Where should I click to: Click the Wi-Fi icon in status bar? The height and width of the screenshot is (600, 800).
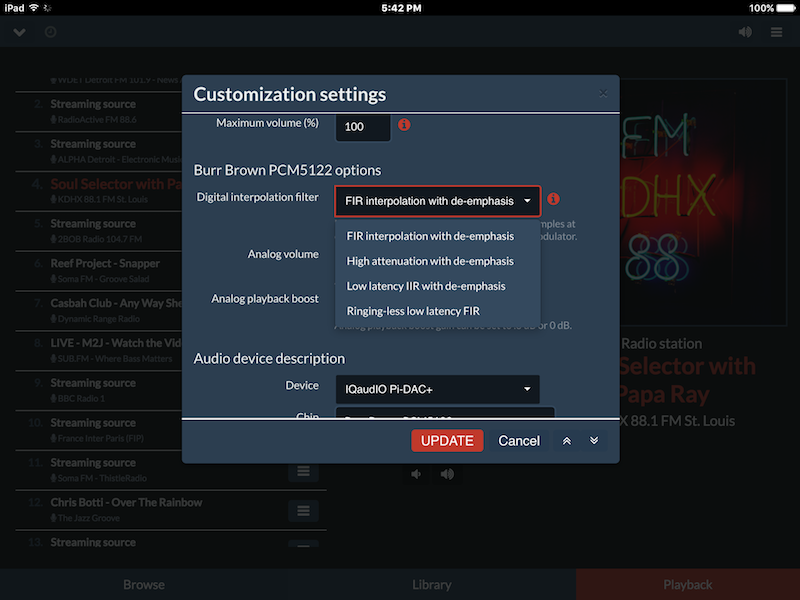click(34, 8)
